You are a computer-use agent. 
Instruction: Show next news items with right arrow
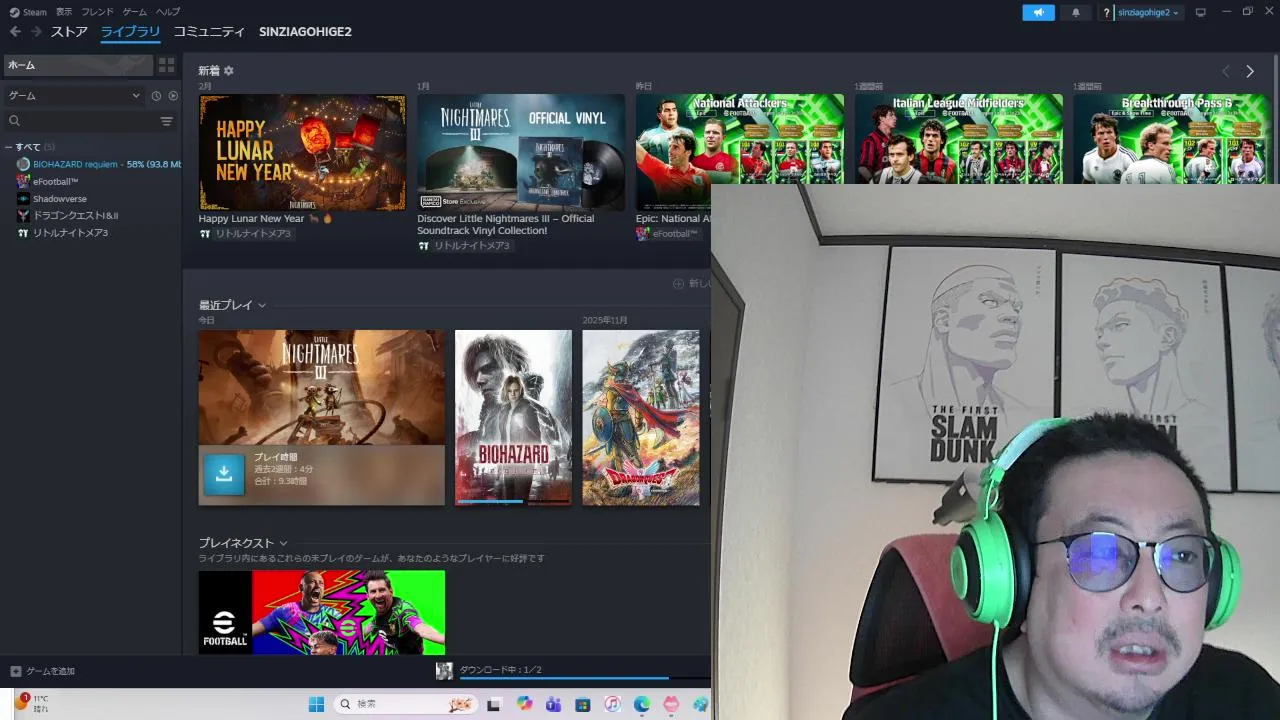pyautogui.click(x=1250, y=71)
